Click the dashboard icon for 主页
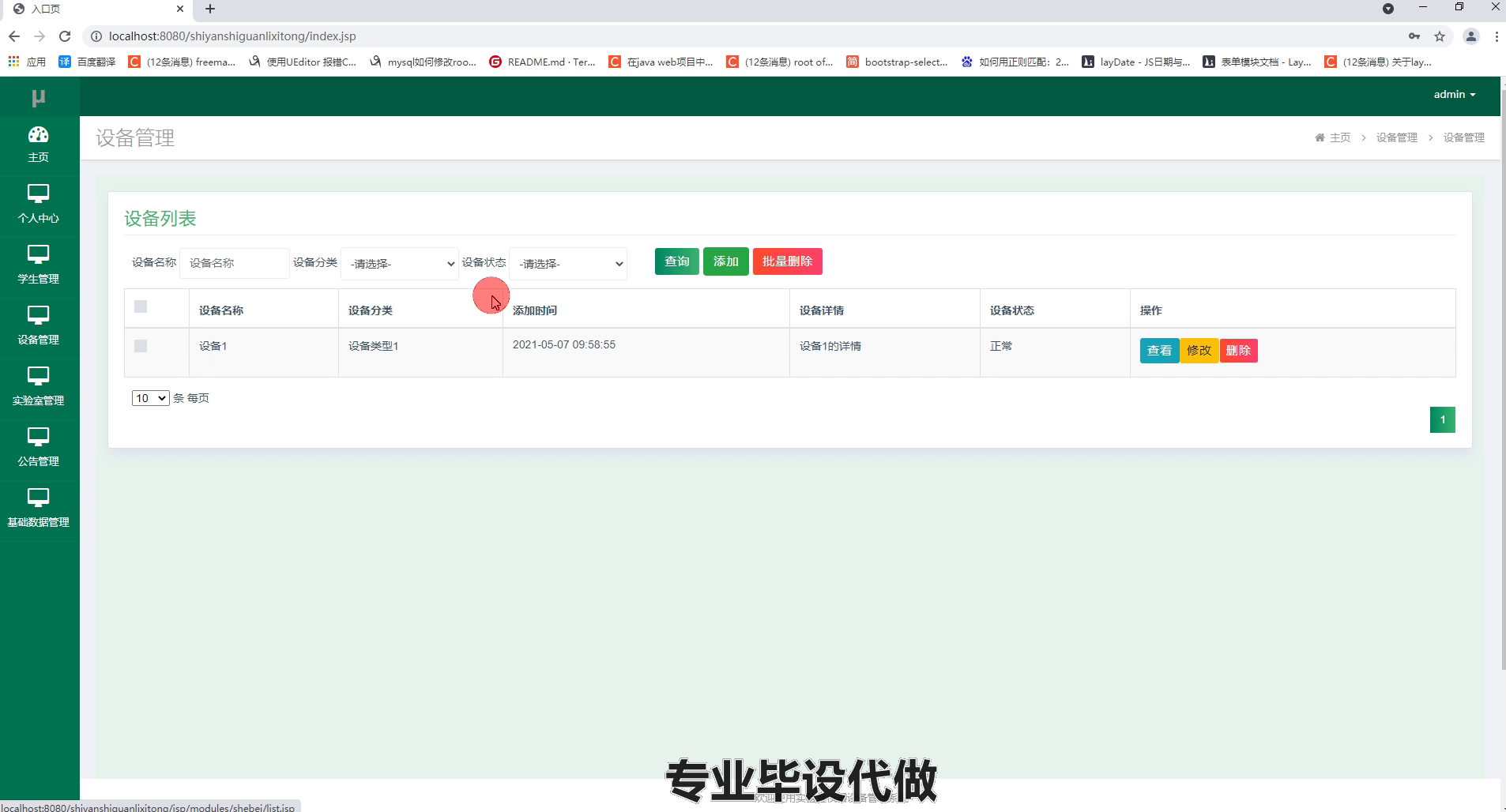Viewport: 1506px width, 812px height. pos(38,134)
